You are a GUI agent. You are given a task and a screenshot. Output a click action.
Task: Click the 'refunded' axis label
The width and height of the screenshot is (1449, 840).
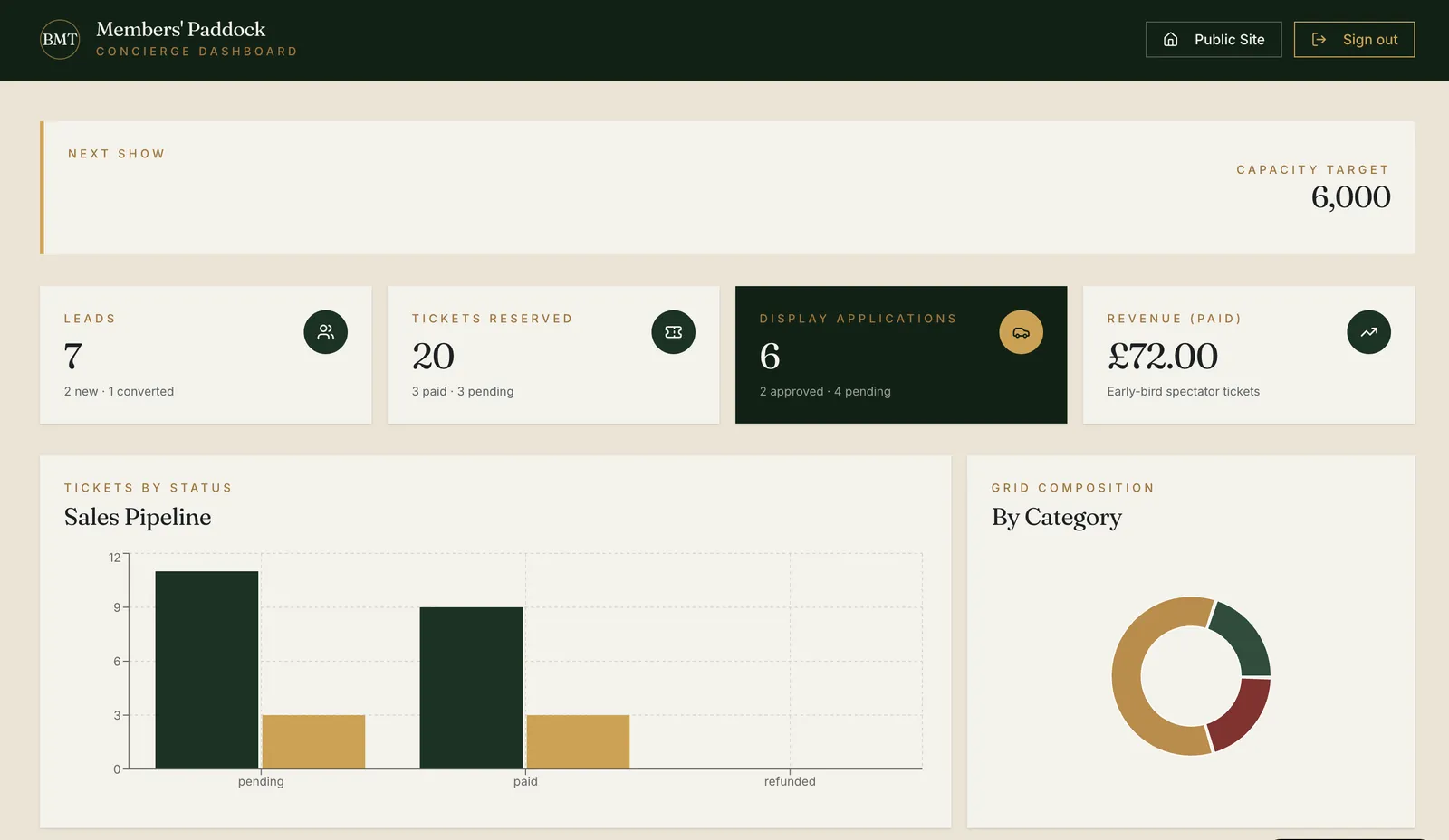pos(790,781)
